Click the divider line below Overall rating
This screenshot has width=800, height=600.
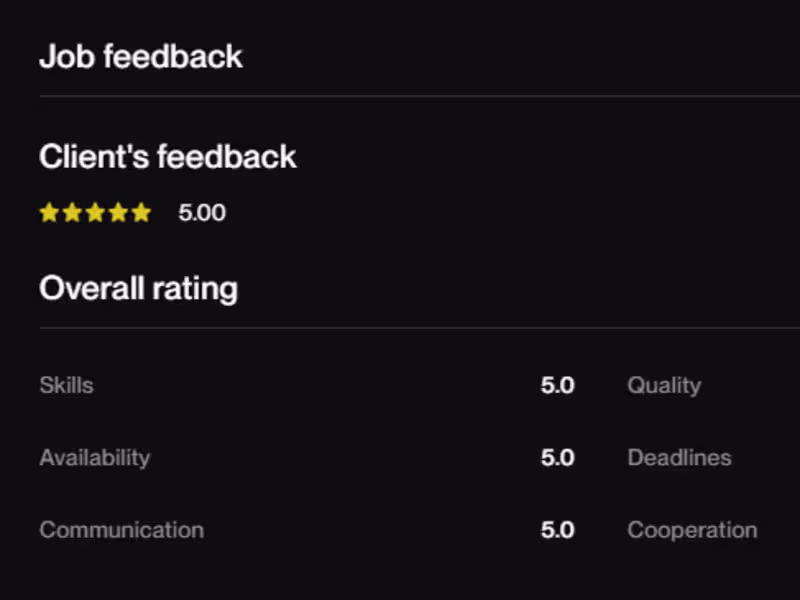400,327
